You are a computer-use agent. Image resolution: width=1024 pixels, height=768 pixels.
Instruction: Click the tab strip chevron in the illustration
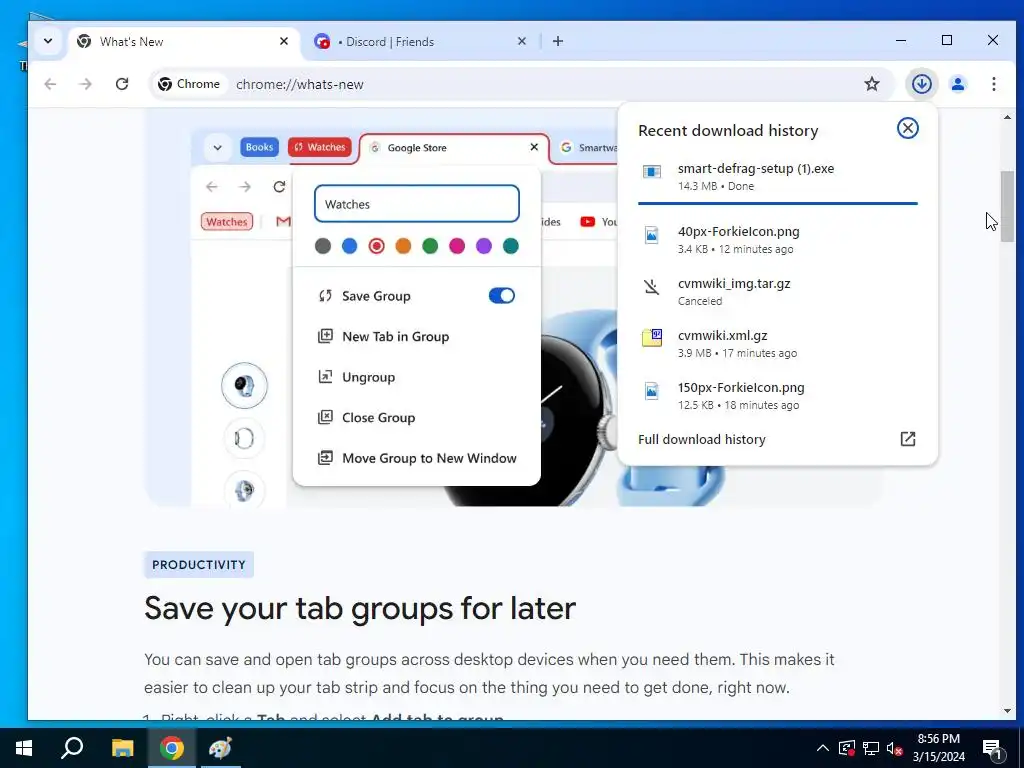[x=217, y=148]
